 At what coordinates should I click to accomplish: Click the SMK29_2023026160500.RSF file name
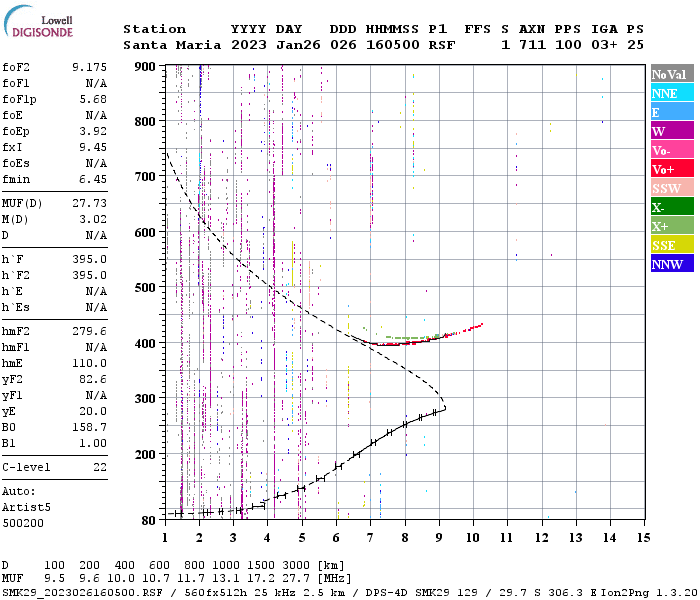point(83,592)
